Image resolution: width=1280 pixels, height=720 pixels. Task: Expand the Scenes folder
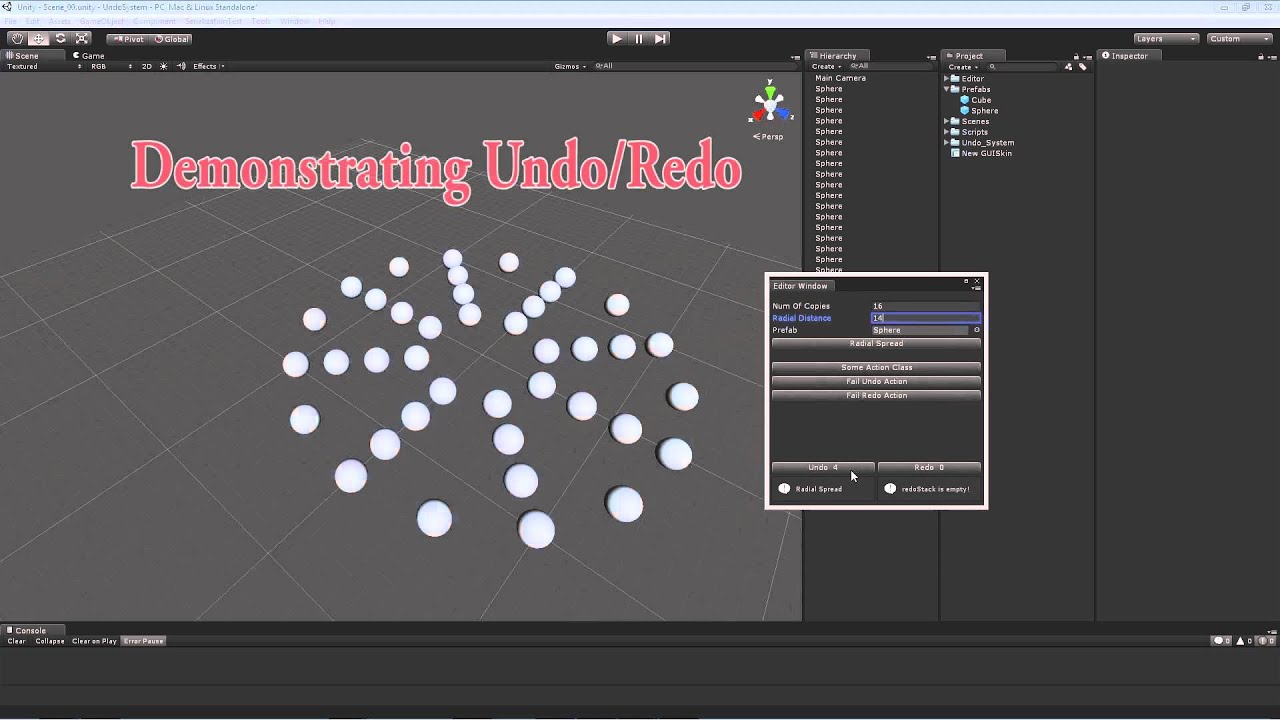tap(946, 121)
